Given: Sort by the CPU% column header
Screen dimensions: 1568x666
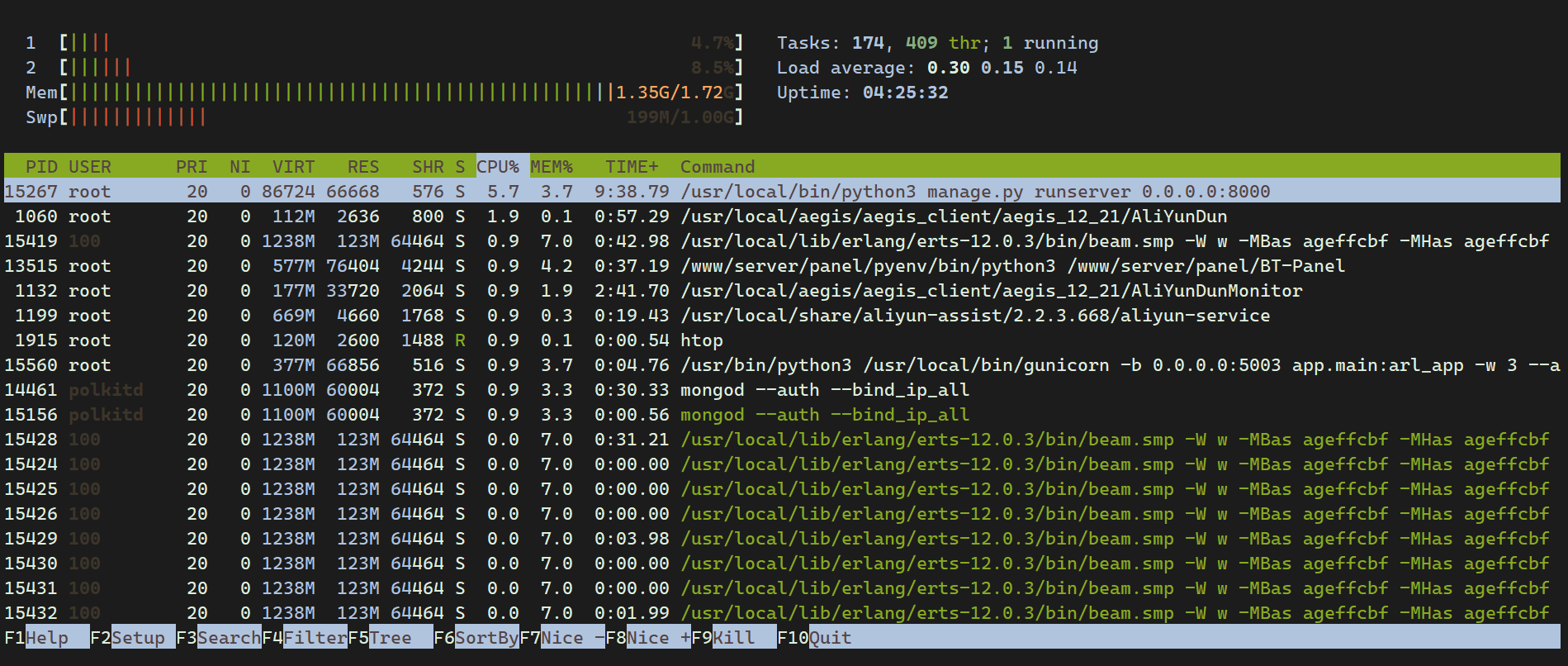Looking at the screenshot, I should (x=498, y=167).
